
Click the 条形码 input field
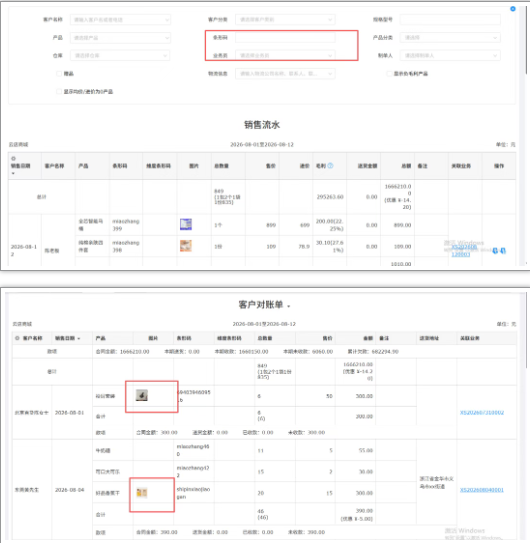[x=285, y=37]
